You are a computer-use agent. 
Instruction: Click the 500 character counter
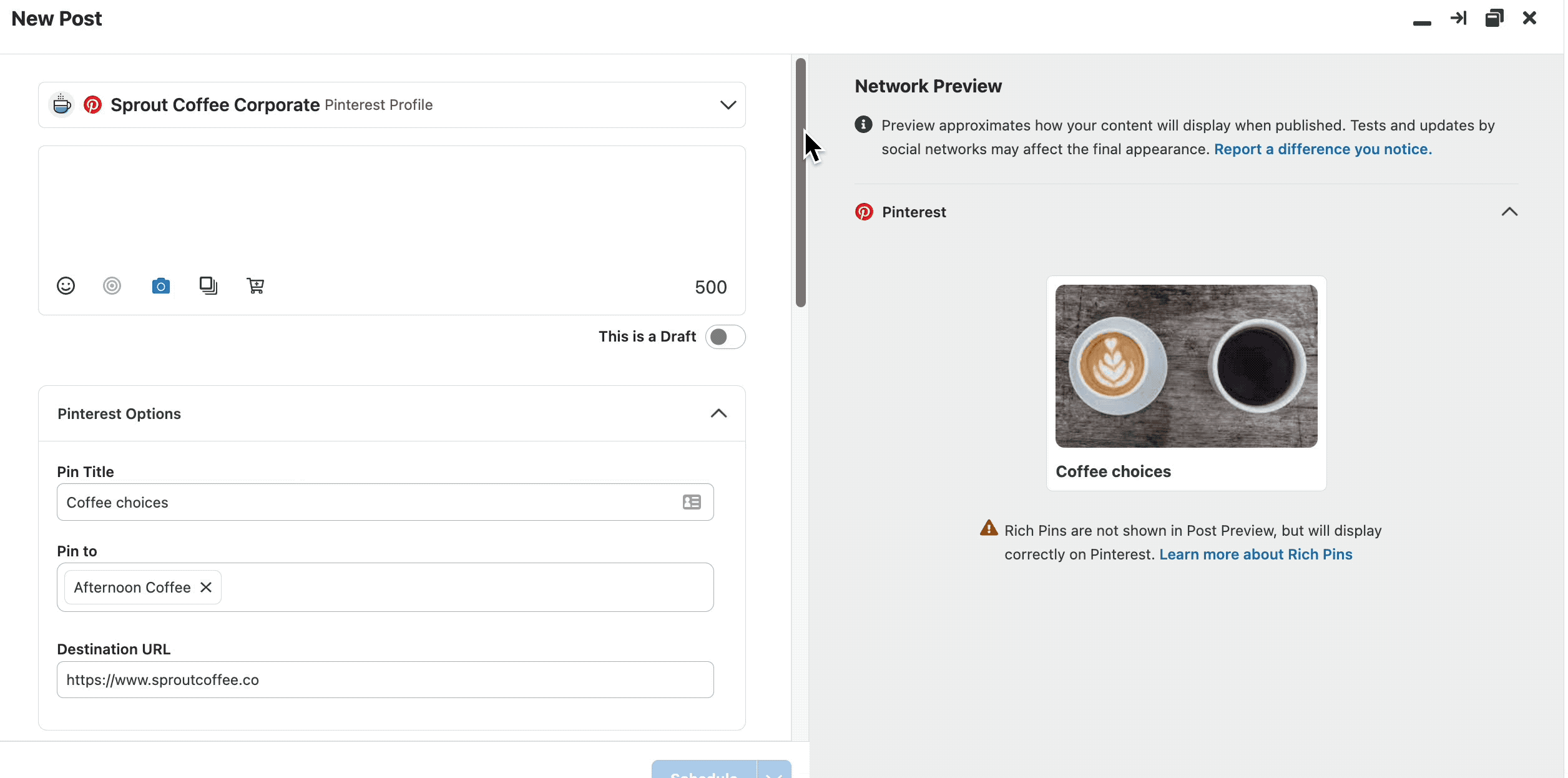point(711,287)
